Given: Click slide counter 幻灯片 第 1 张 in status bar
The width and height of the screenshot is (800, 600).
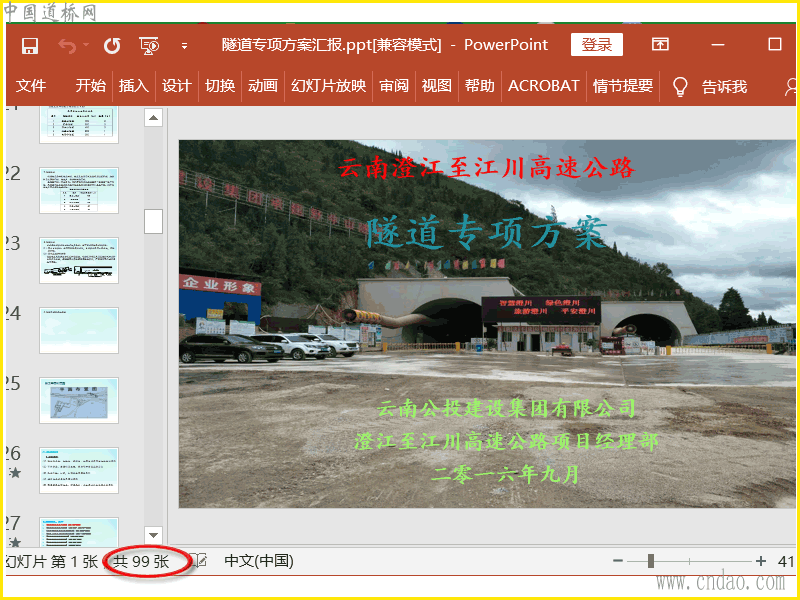Looking at the screenshot, I should pyautogui.click(x=51, y=562).
